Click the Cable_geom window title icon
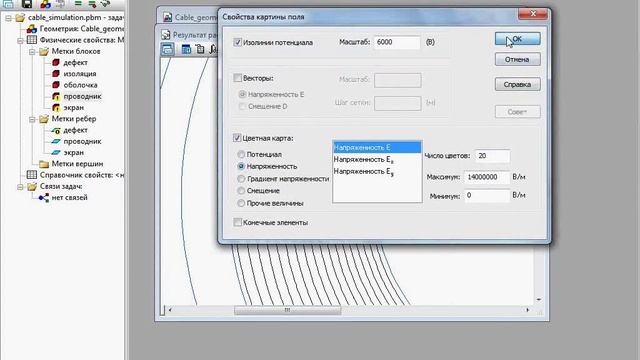 point(167,17)
